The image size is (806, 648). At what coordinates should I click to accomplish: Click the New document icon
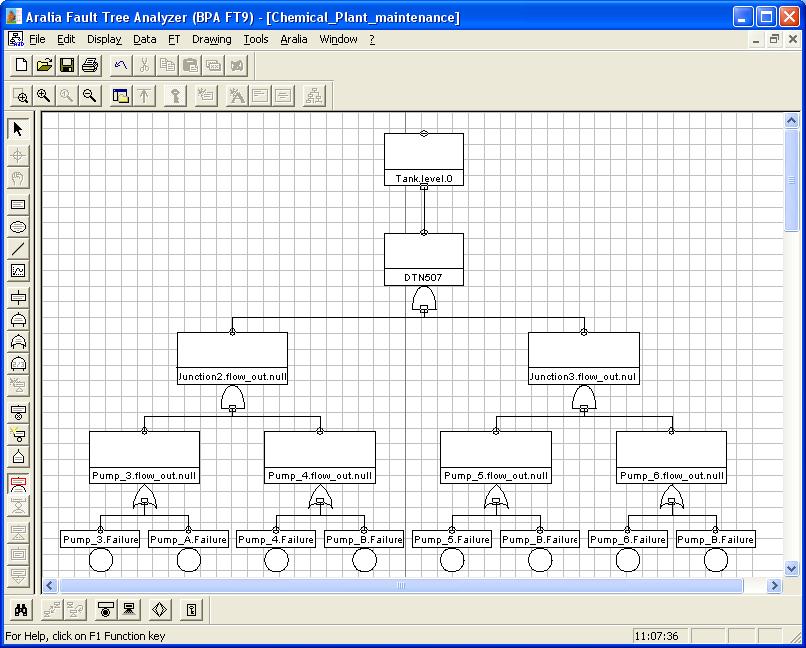(21, 66)
